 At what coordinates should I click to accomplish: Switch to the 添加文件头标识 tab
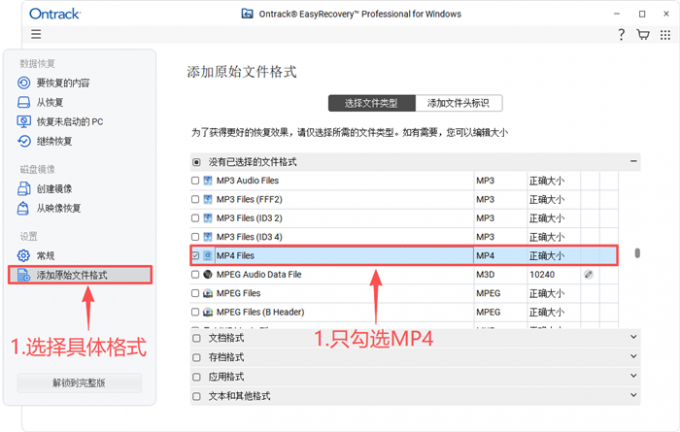(459, 103)
